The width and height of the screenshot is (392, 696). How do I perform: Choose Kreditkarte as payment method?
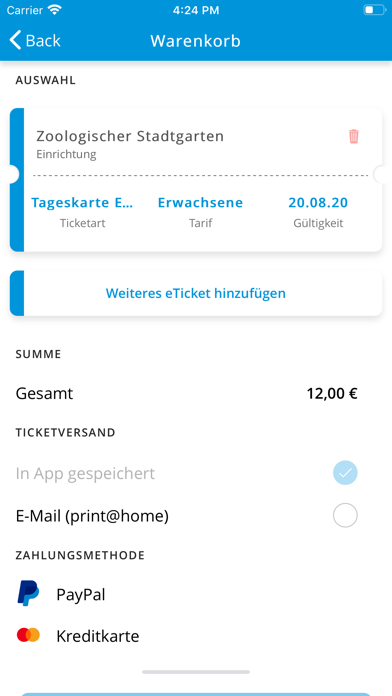pyautogui.click(x=196, y=636)
